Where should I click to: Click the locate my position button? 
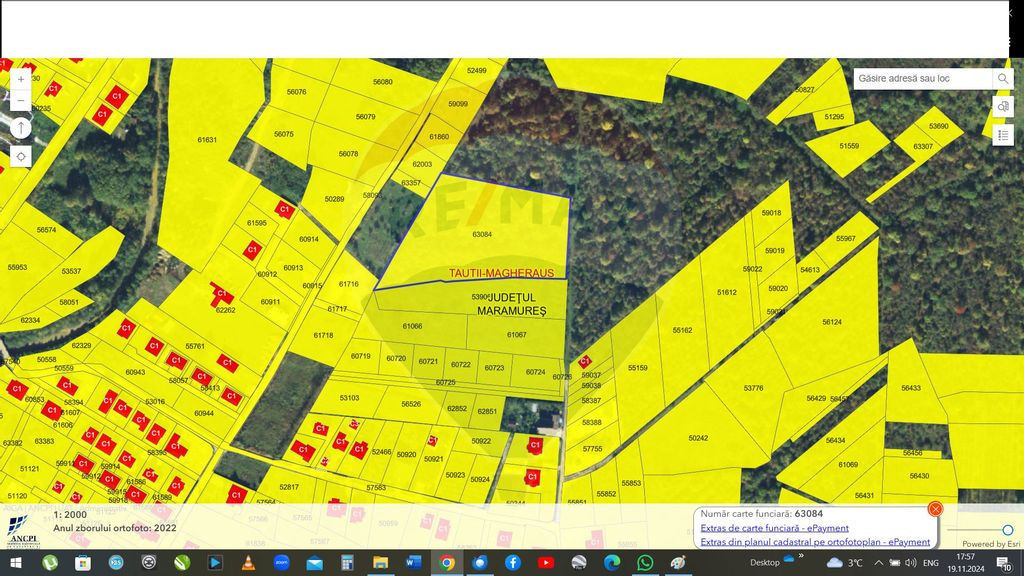[21, 156]
